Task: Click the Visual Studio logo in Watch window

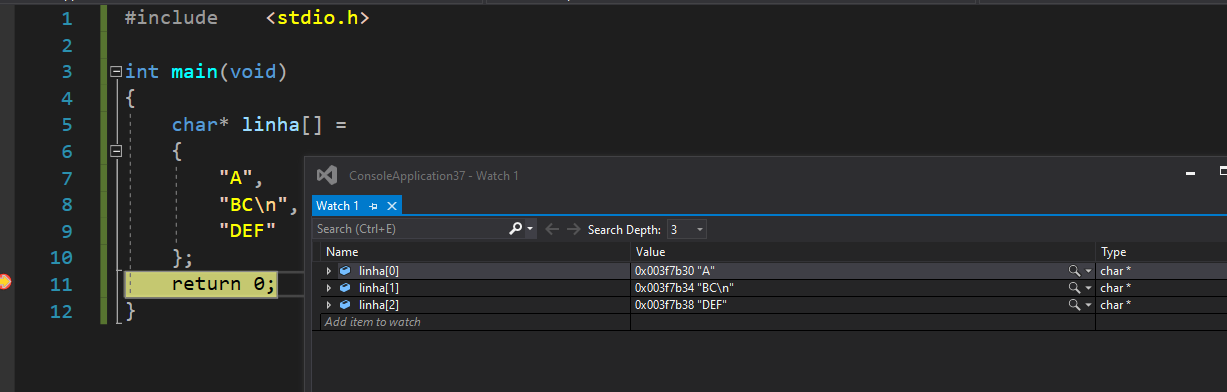Action: 326,175
